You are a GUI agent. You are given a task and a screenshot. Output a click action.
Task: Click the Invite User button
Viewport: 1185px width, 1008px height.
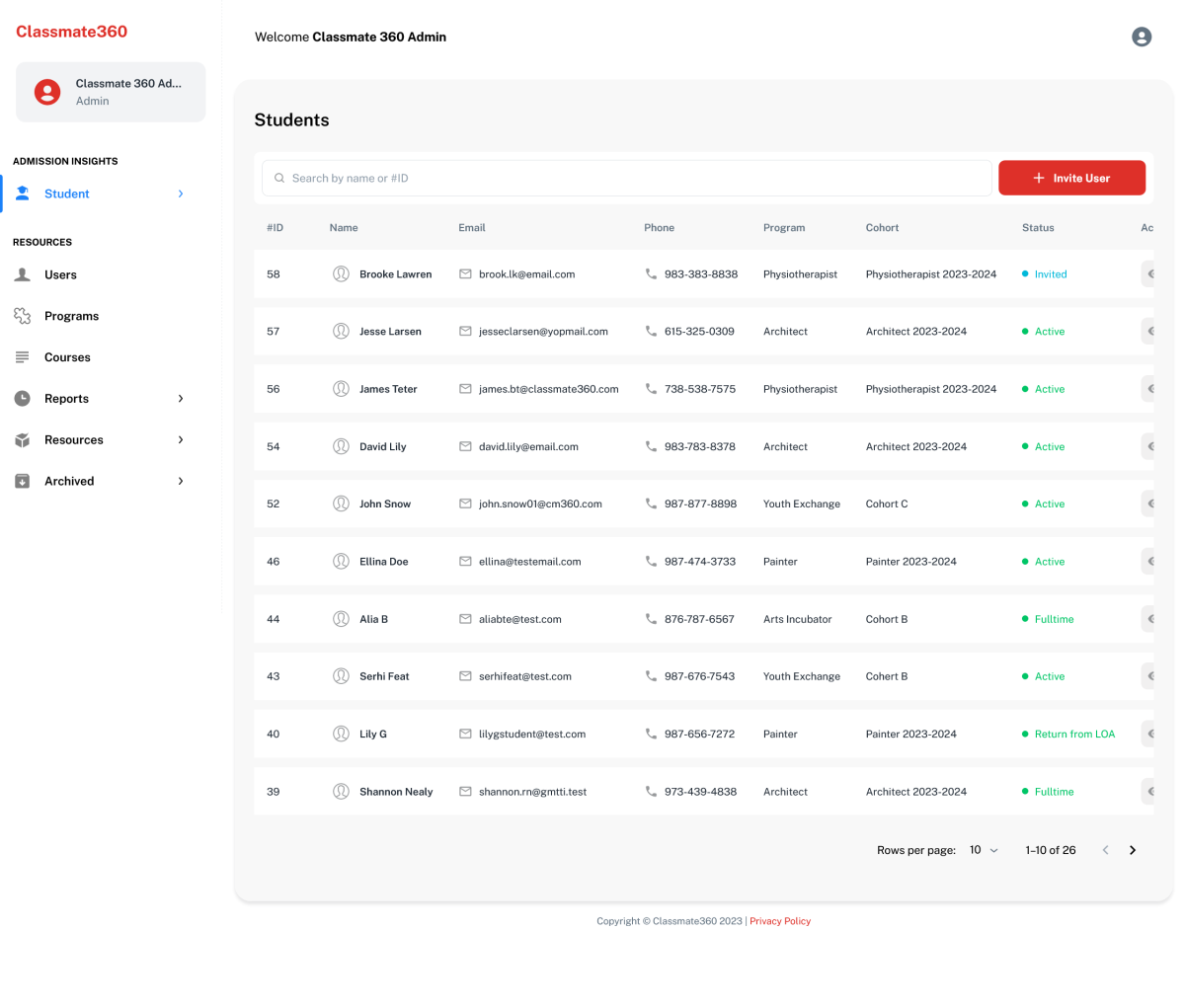pos(1071,178)
